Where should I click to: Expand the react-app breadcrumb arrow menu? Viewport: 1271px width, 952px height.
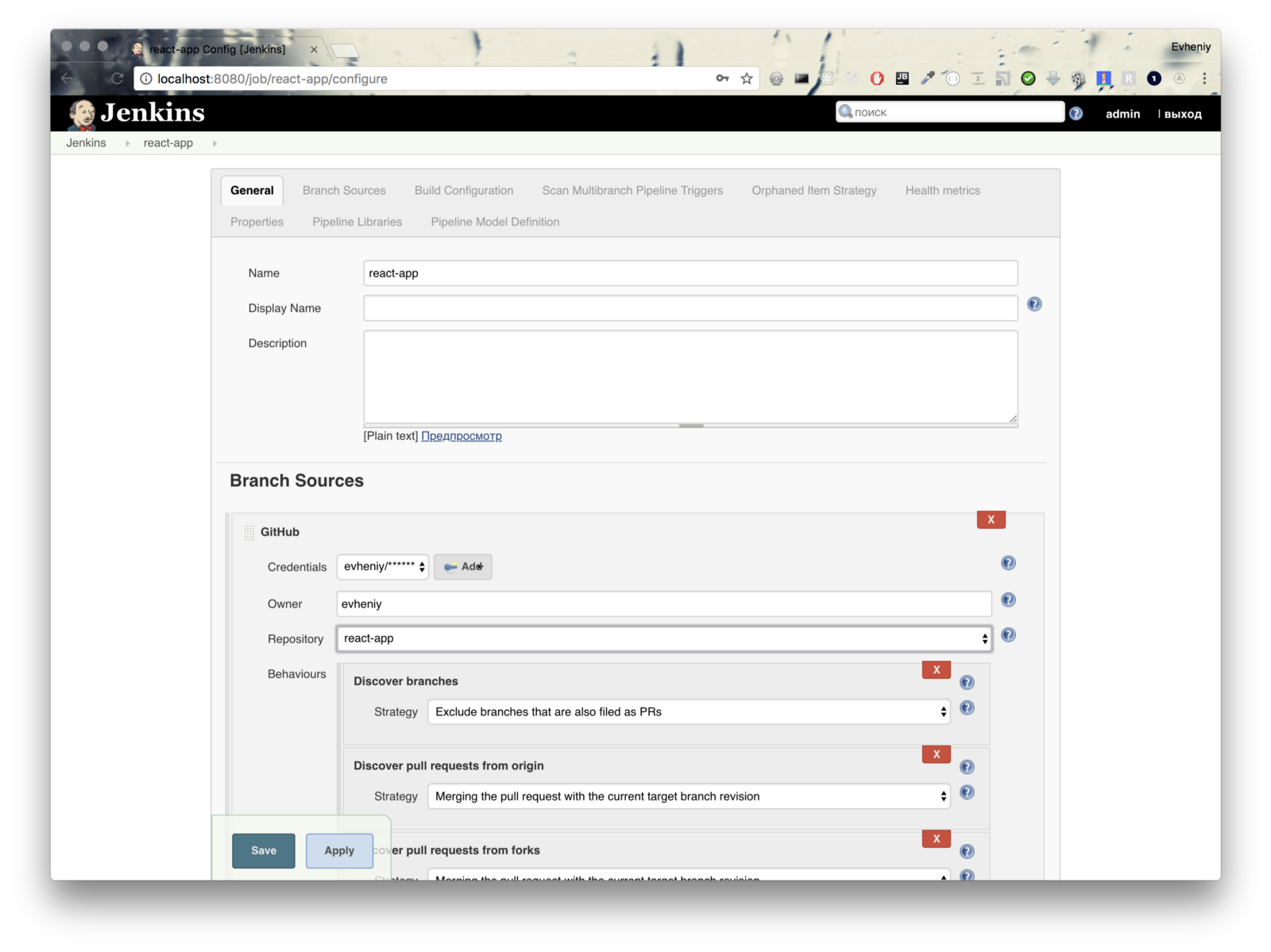(214, 144)
